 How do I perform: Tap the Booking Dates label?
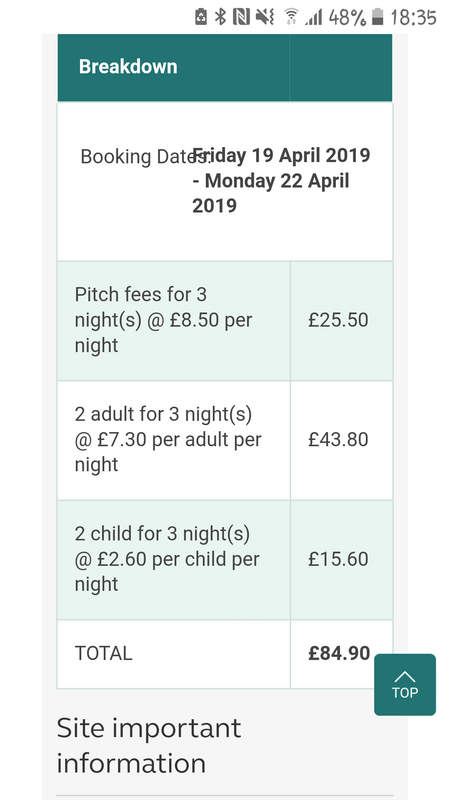coord(144,157)
